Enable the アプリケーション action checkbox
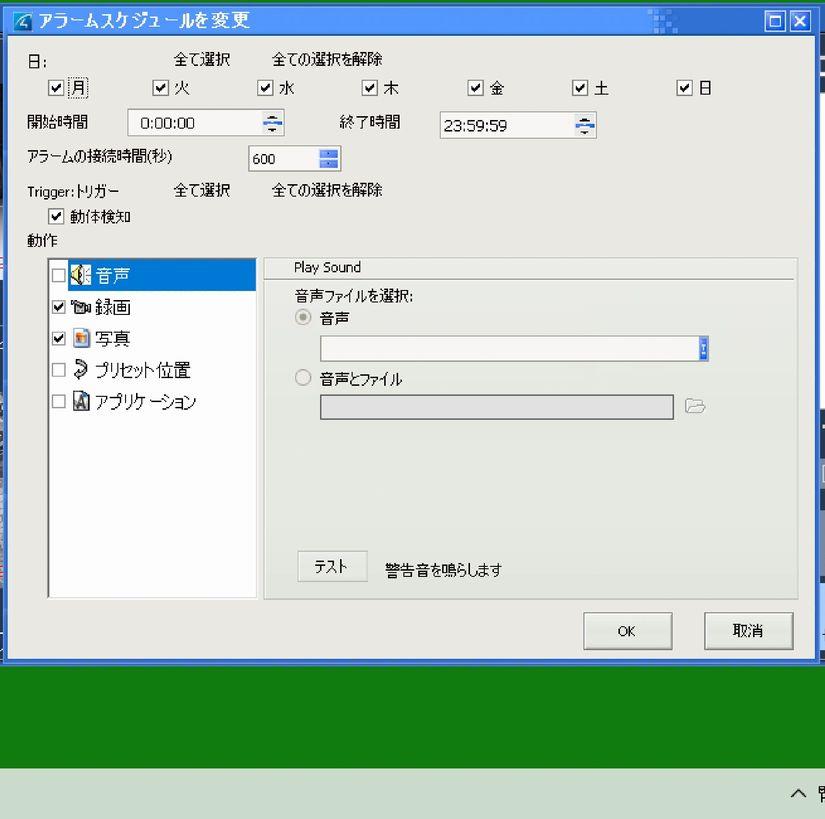This screenshot has width=825, height=819. click(58, 401)
